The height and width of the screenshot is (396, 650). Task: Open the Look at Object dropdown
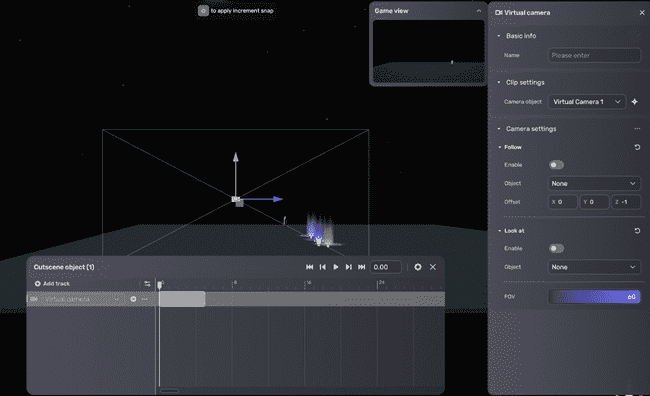pos(594,267)
